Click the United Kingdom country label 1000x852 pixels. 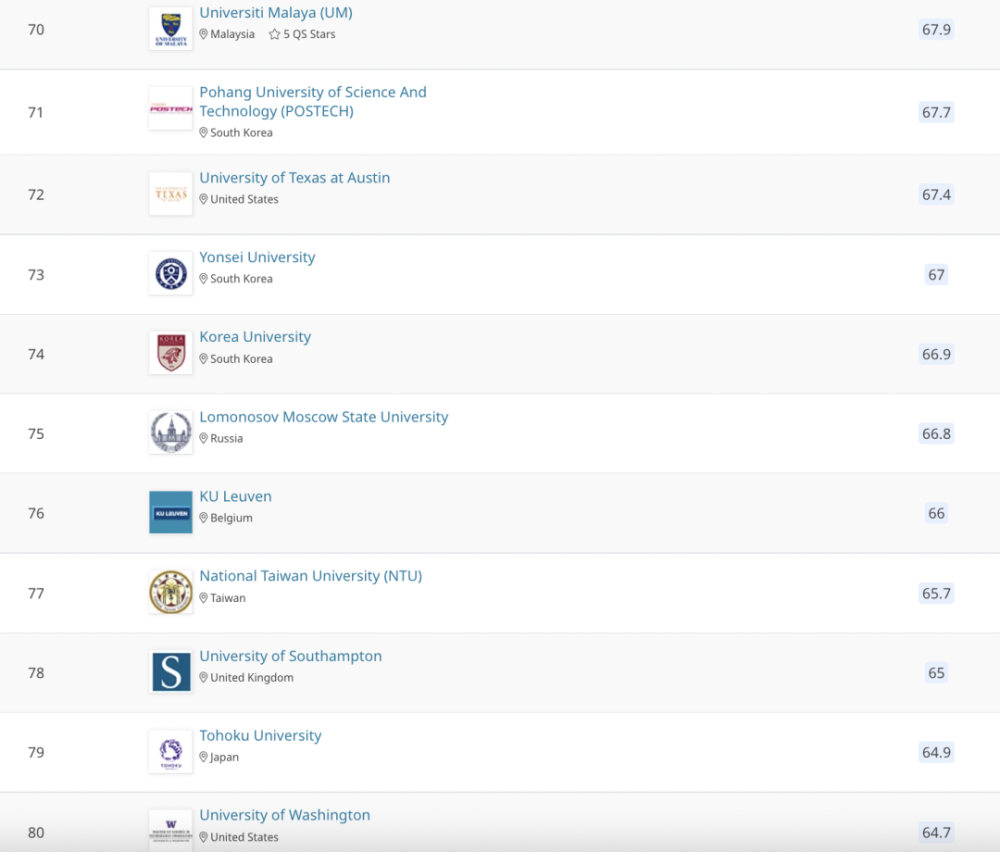pos(252,678)
